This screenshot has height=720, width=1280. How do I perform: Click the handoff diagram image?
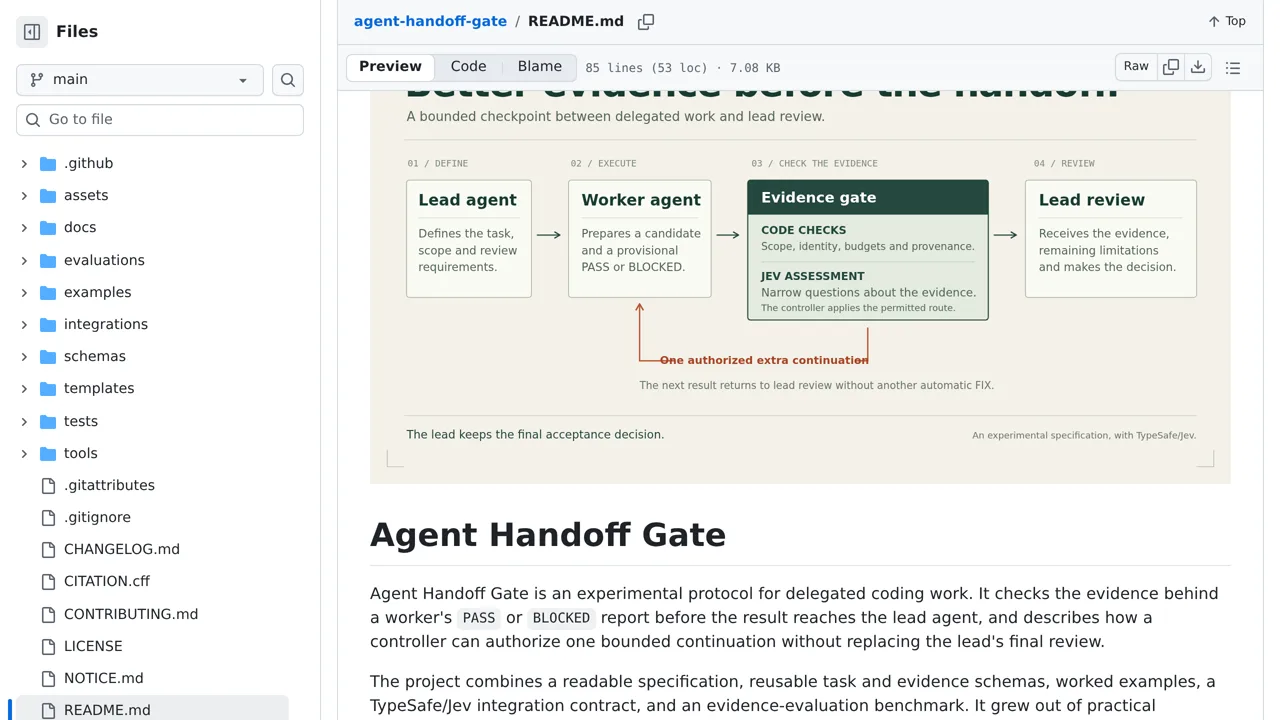point(800,287)
